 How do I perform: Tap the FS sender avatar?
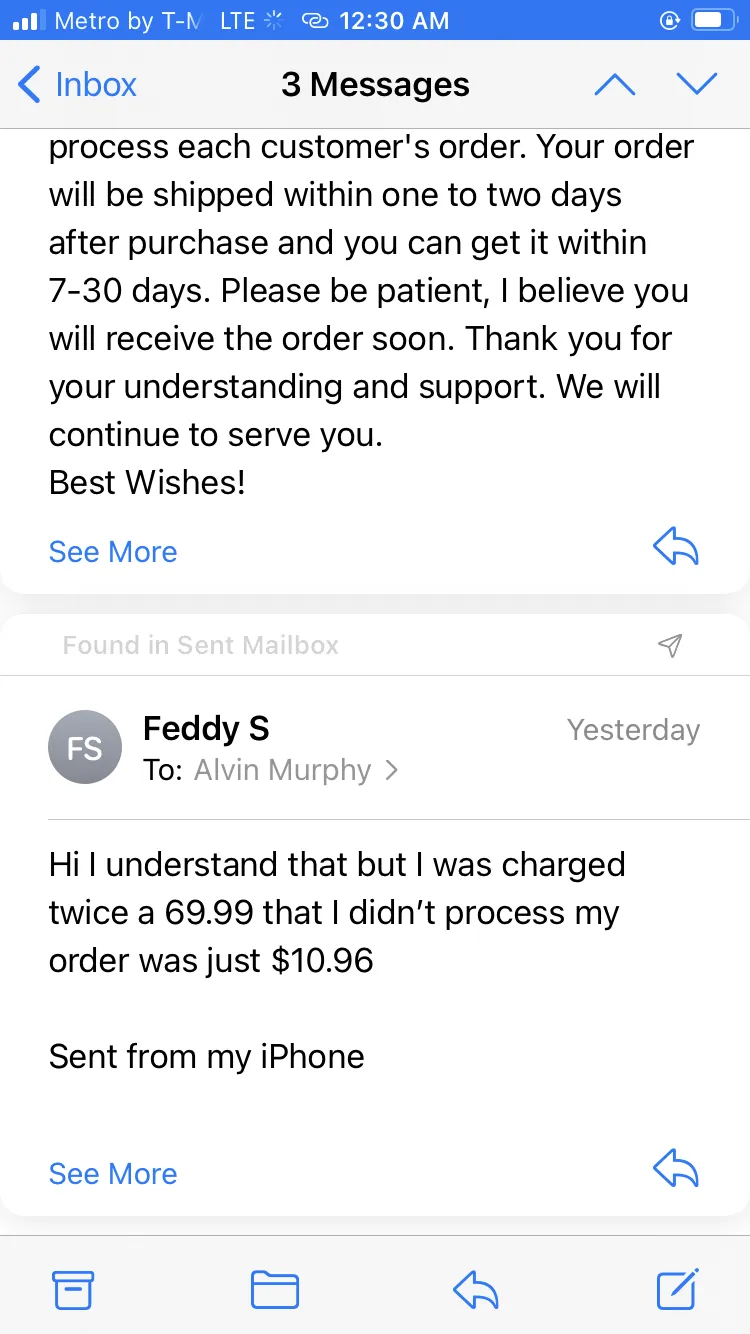click(85, 747)
